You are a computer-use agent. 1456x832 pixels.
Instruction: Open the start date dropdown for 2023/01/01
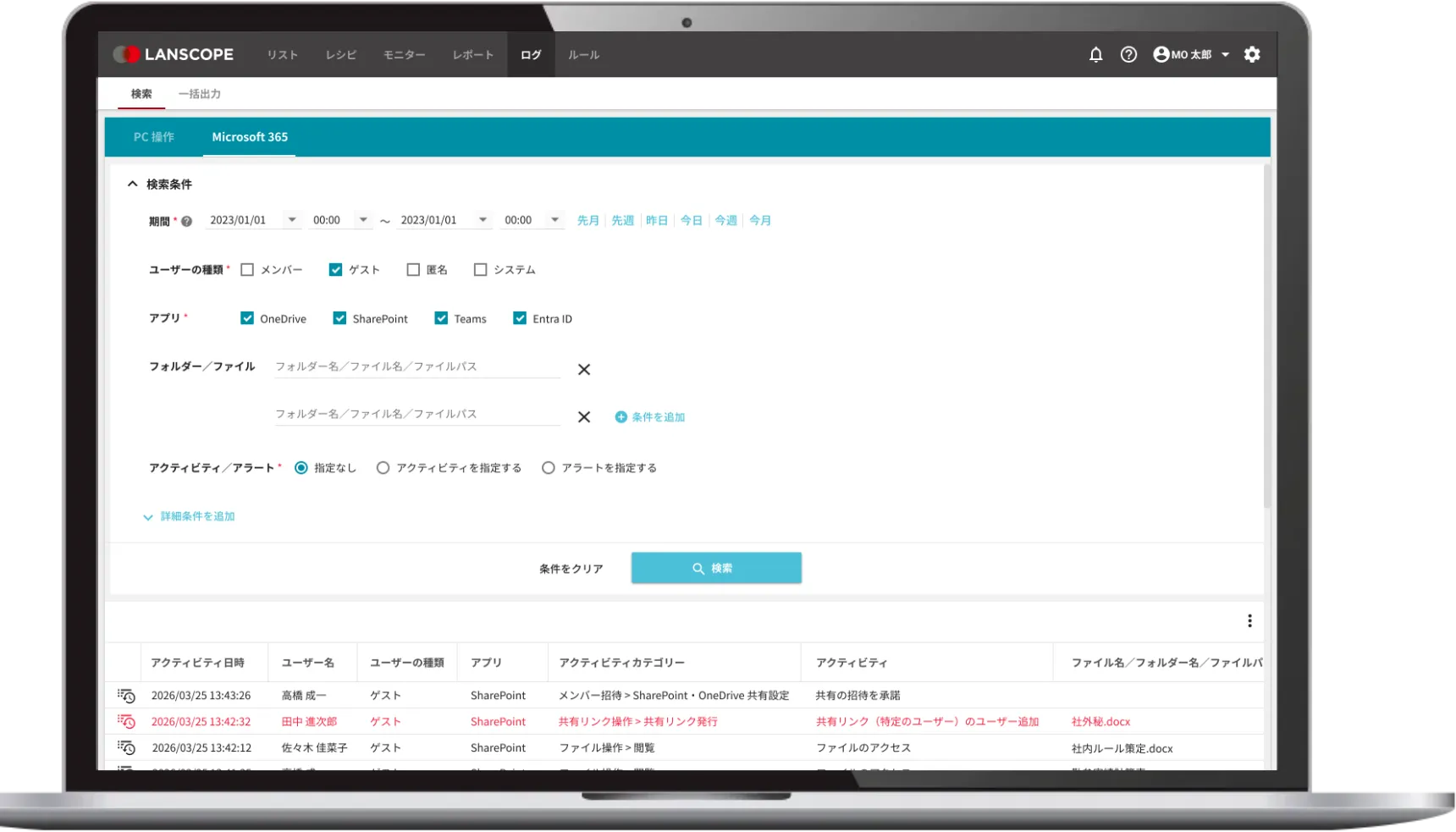point(293,219)
